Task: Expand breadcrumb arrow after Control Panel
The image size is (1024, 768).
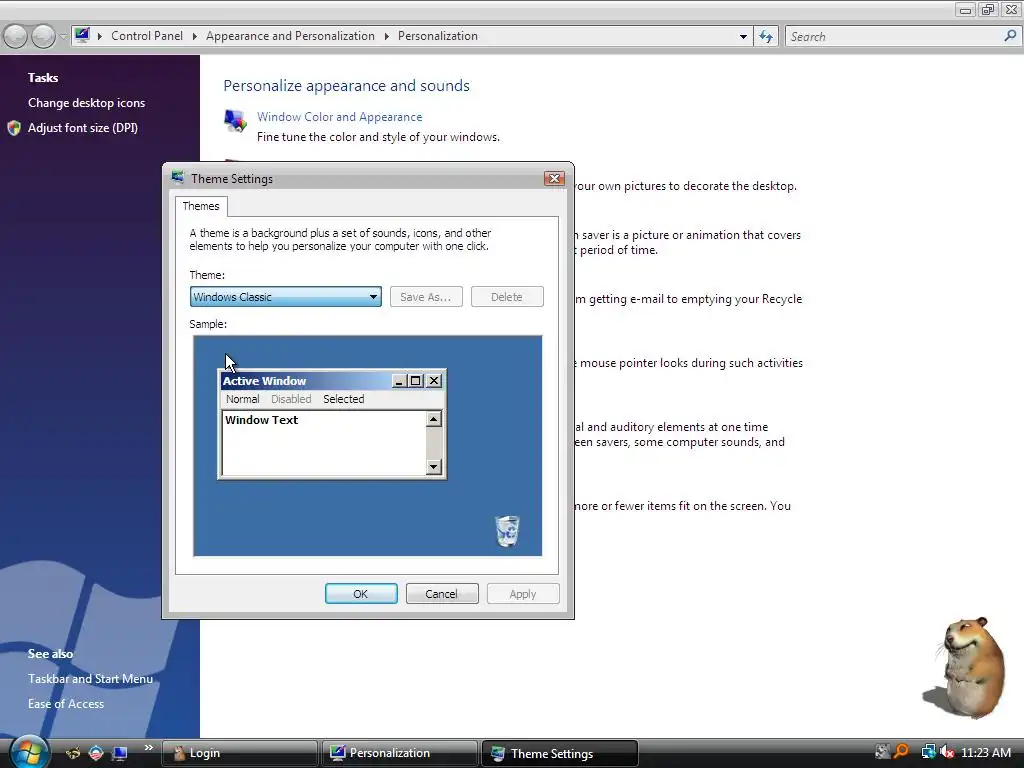Action: [195, 37]
